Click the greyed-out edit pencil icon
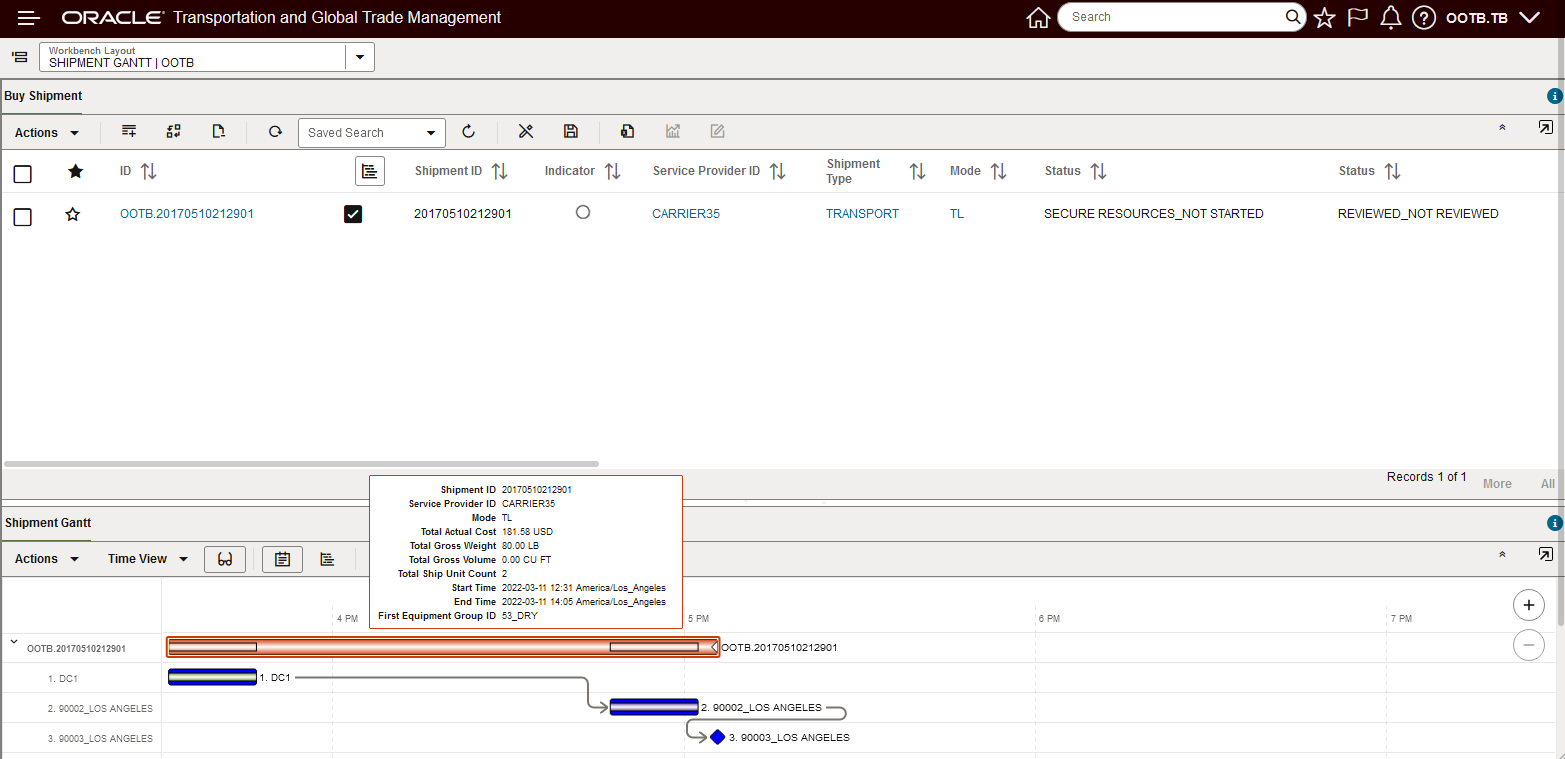 click(x=717, y=131)
